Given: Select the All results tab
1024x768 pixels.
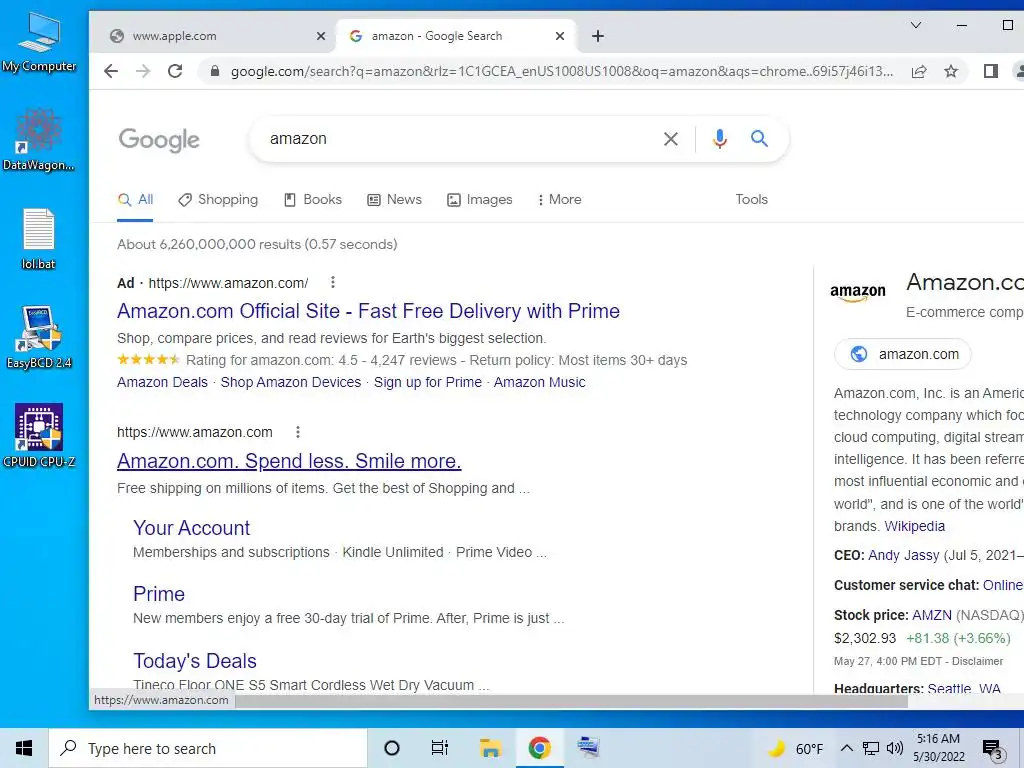Looking at the screenshot, I should (x=135, y=199).
